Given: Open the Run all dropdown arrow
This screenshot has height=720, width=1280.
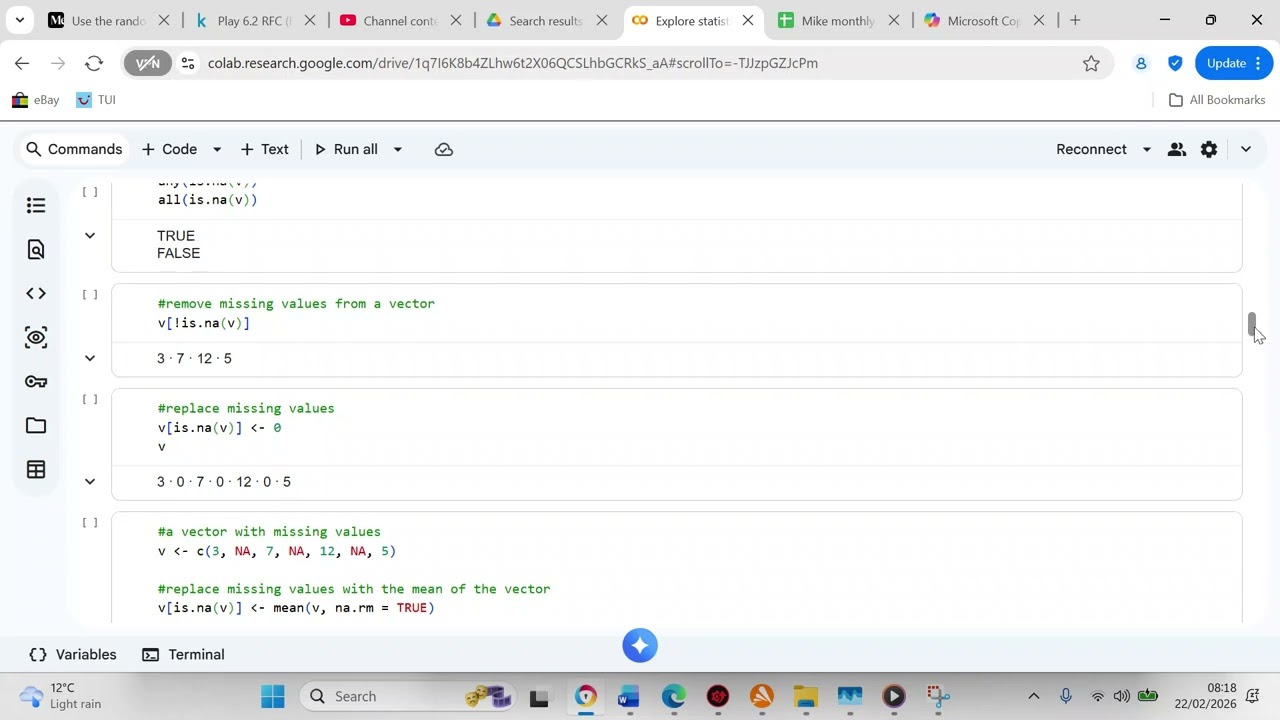Looking at the screenshot, I should click(397, 149).
